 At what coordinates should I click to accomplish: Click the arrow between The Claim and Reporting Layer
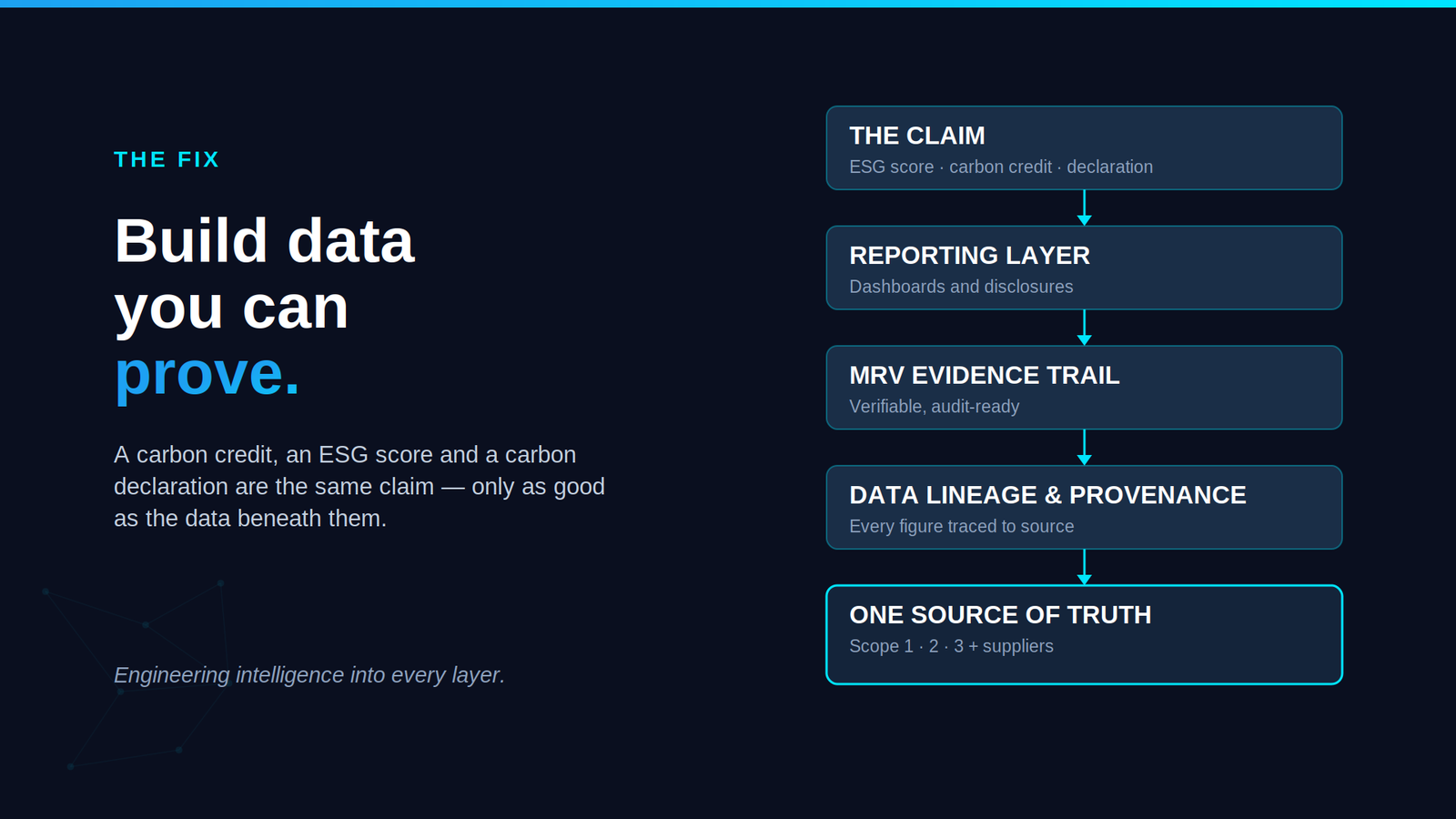point(1084,208)
